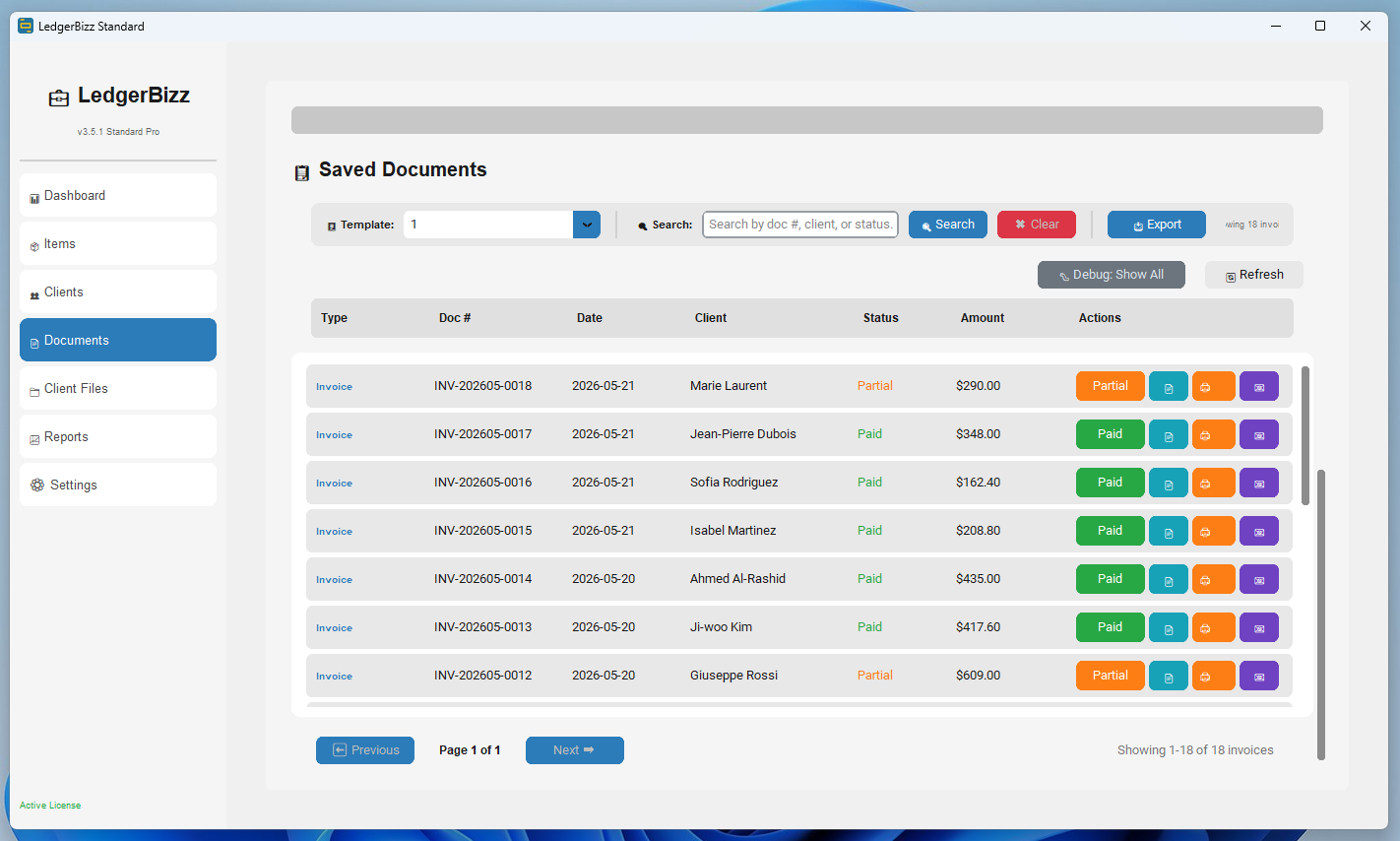Click the Active License status text
1400x841 pixels.
[x=50, y=806]
